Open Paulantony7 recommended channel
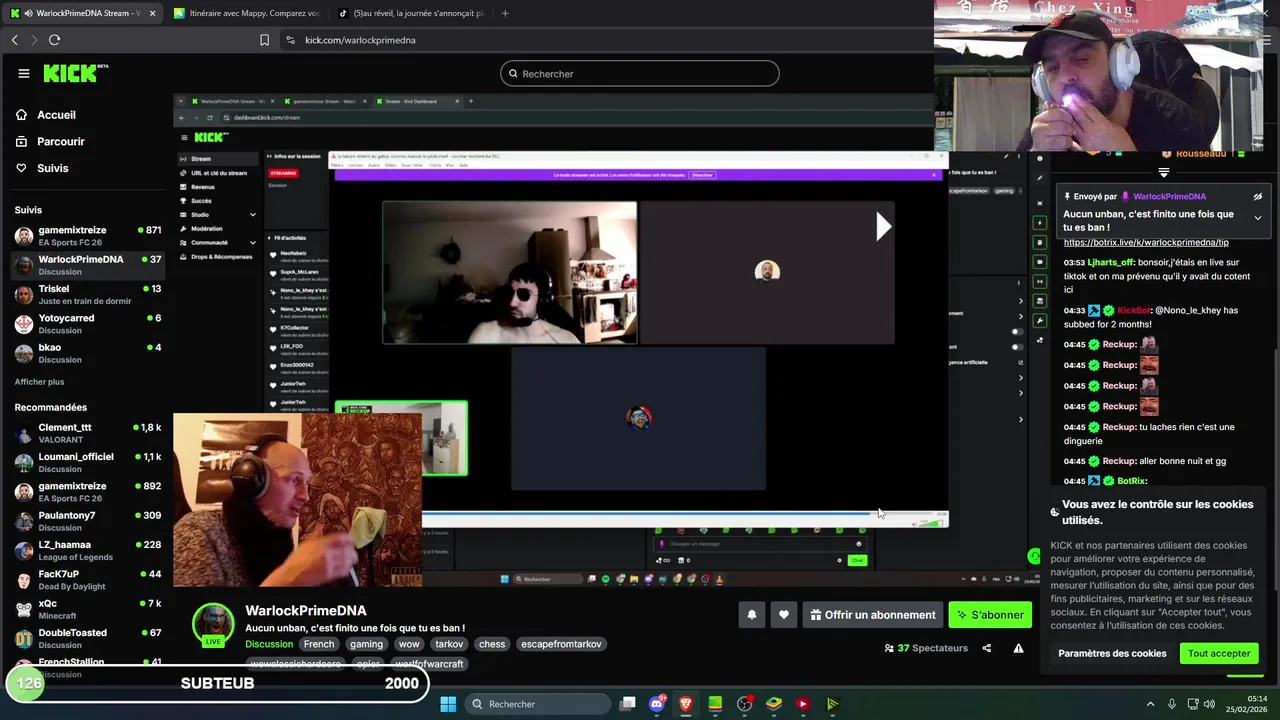Image resolution: width=1280 pixels, height=720 pixels. (x=87, y=521)
